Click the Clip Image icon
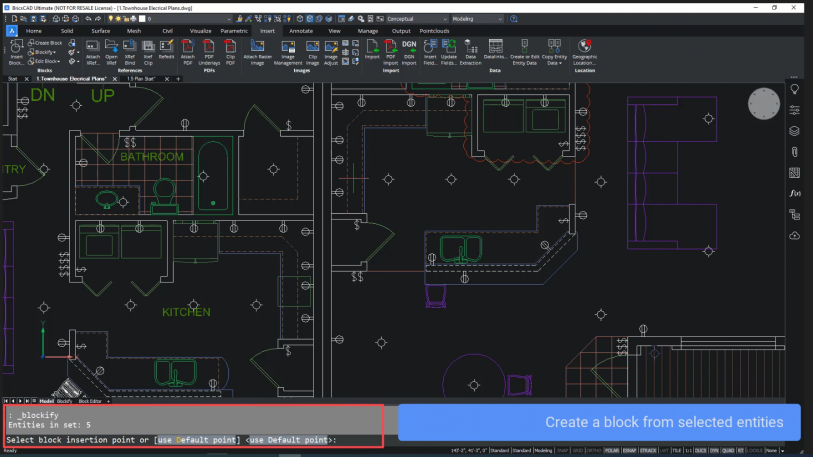 click(x=312, y=52)
